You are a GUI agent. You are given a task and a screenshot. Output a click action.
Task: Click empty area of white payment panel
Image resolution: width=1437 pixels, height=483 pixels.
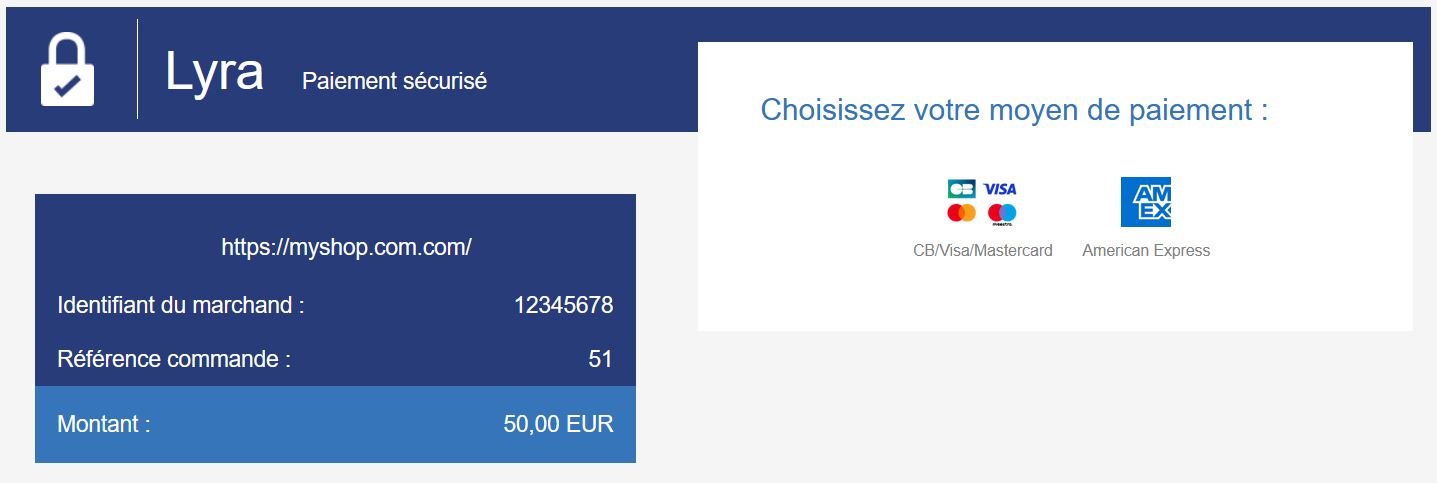point(1055,295)
